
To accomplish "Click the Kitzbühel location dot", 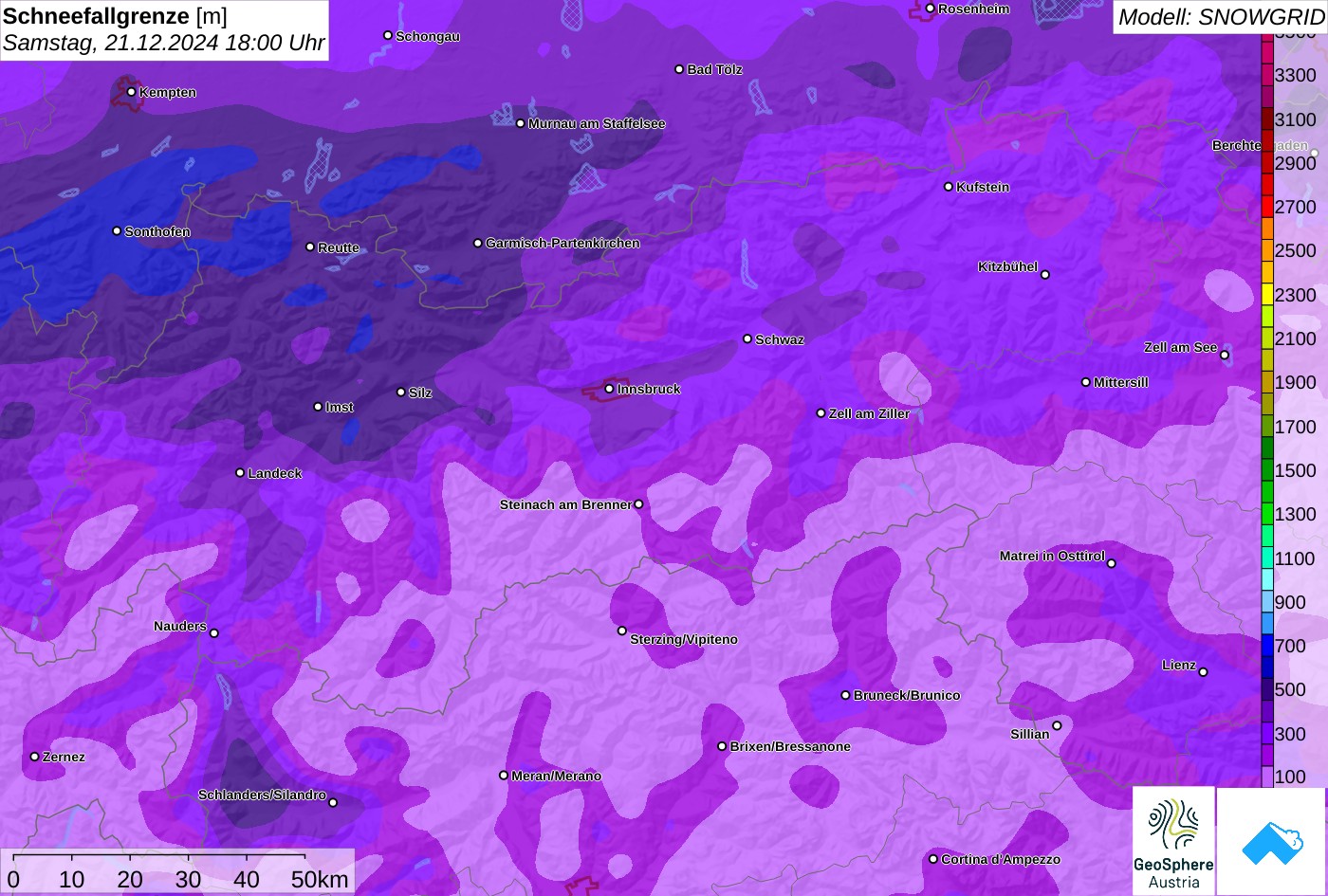I will [x=1045, y=275].
